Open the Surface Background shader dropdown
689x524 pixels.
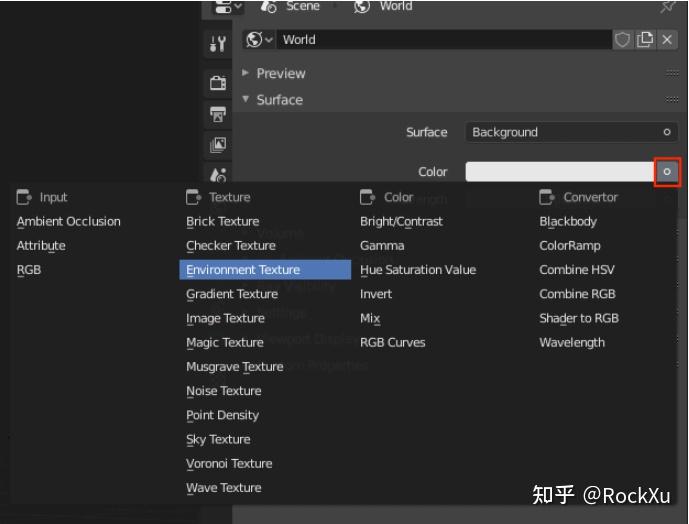pos(571,132)
